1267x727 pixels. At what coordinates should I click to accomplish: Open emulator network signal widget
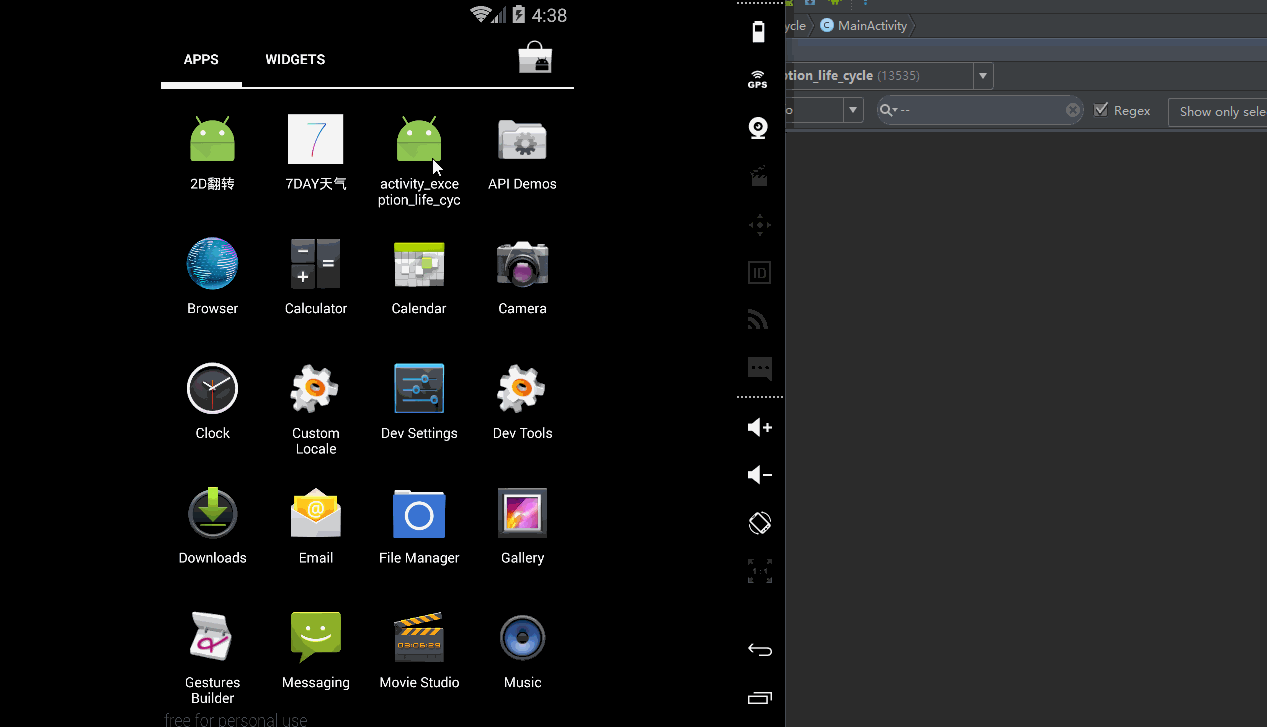coord(759,320)
